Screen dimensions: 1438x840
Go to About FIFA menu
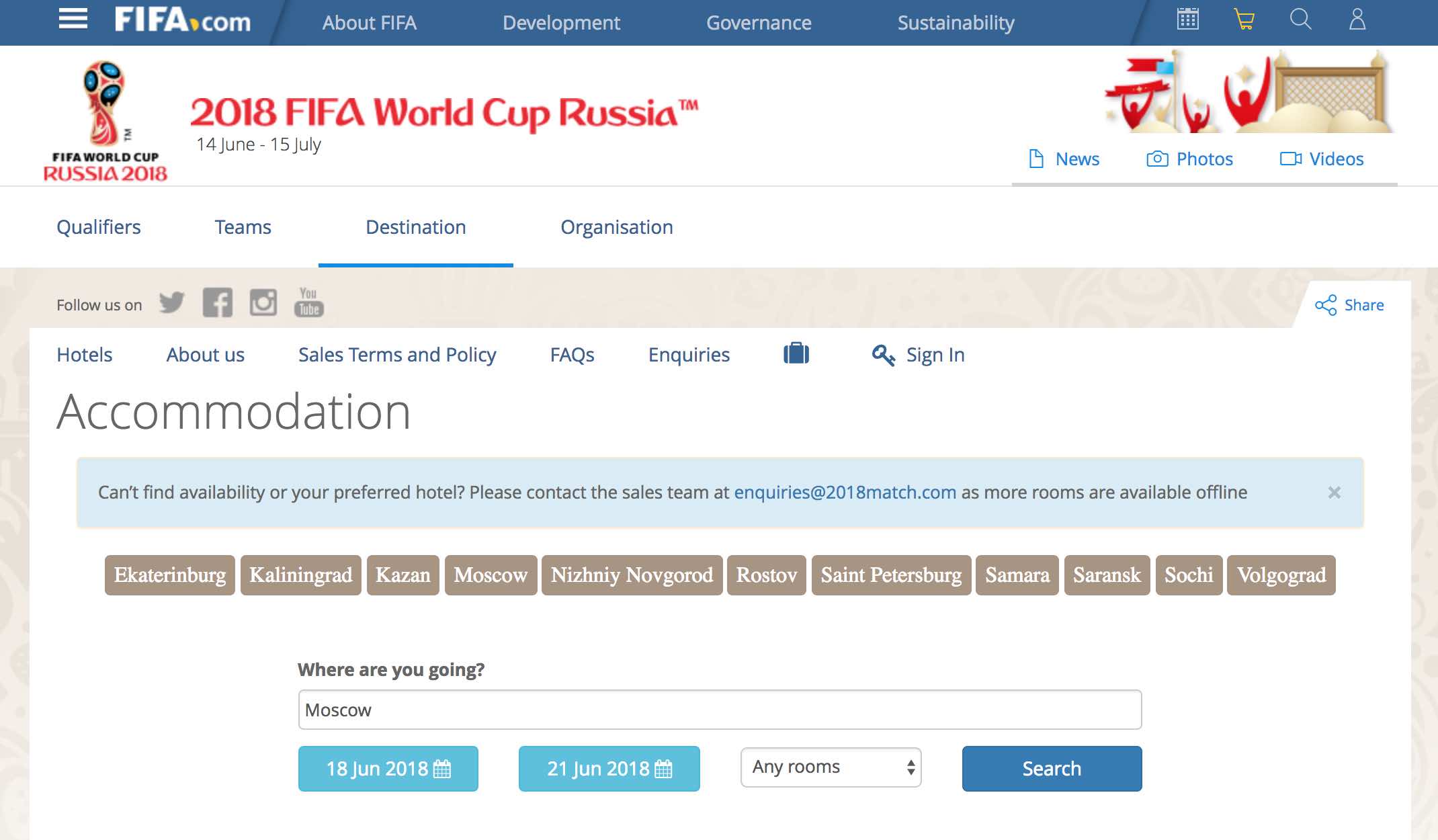370,23
